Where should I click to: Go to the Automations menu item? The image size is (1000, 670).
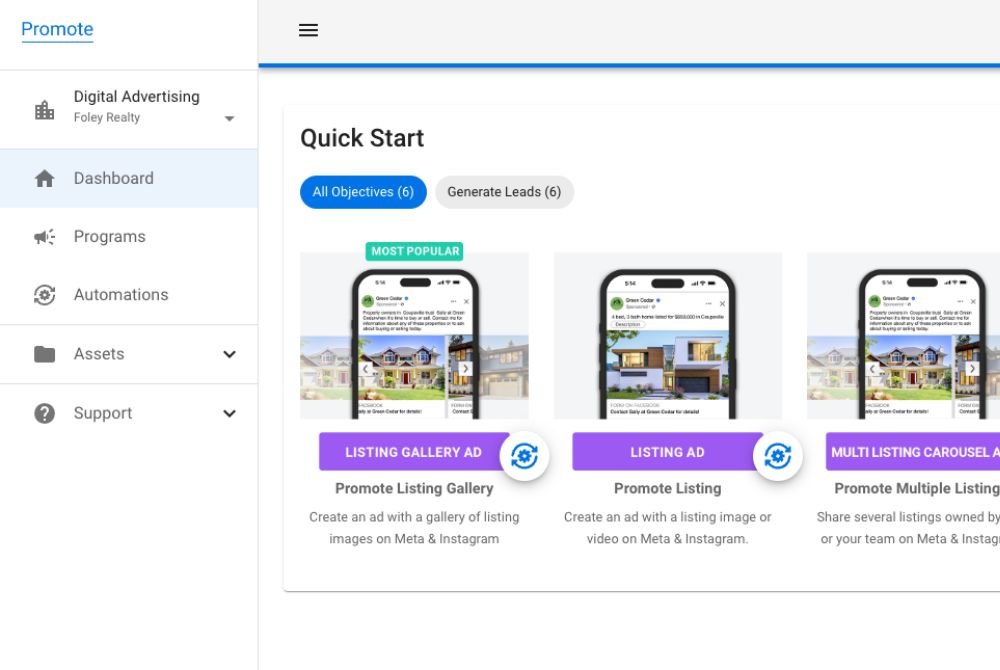click(x=121, y=295)
